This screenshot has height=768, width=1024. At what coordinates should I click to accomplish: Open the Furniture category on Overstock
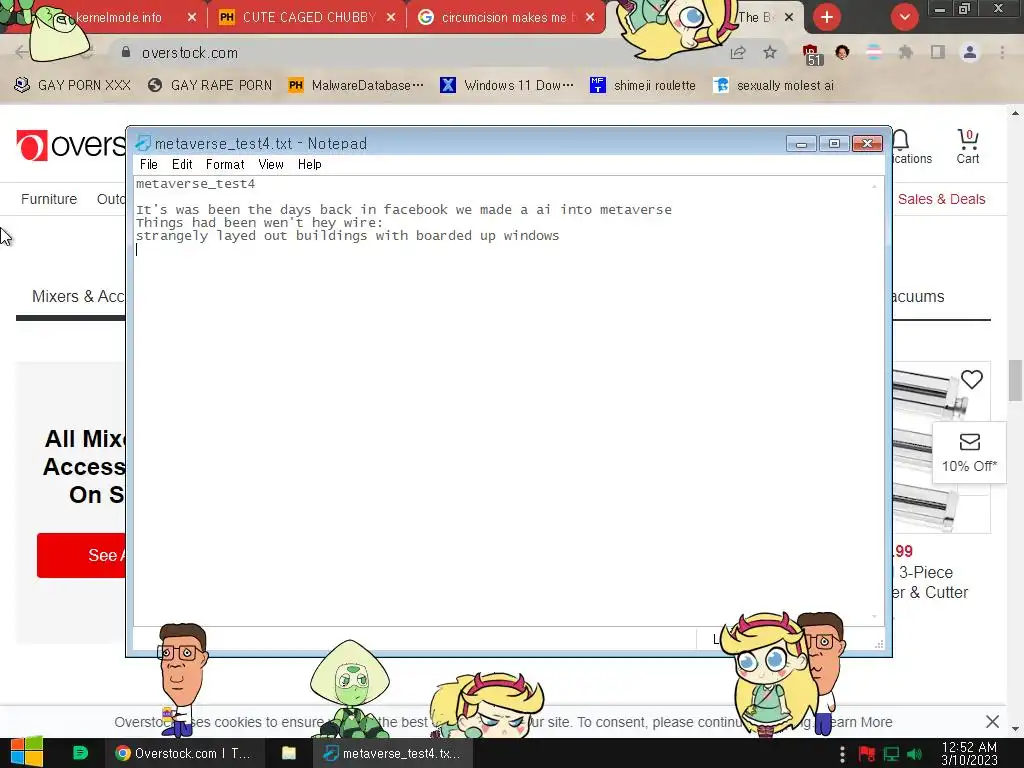pyautogui.click(x=49, y=199)
